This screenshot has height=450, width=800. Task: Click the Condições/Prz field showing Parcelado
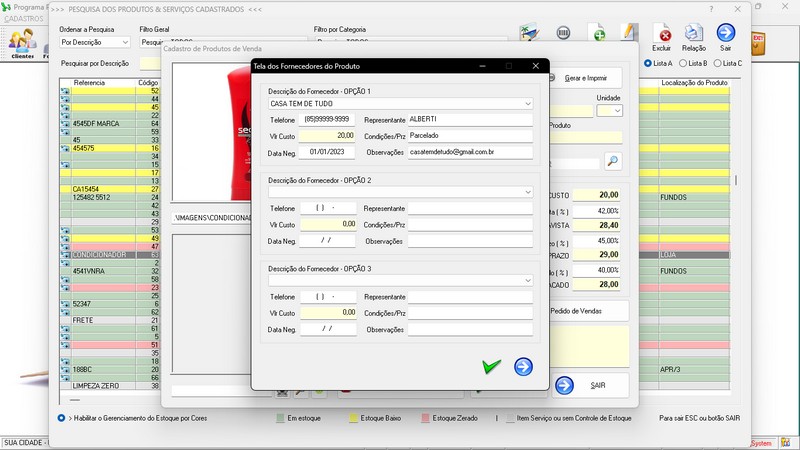[470, 136]
